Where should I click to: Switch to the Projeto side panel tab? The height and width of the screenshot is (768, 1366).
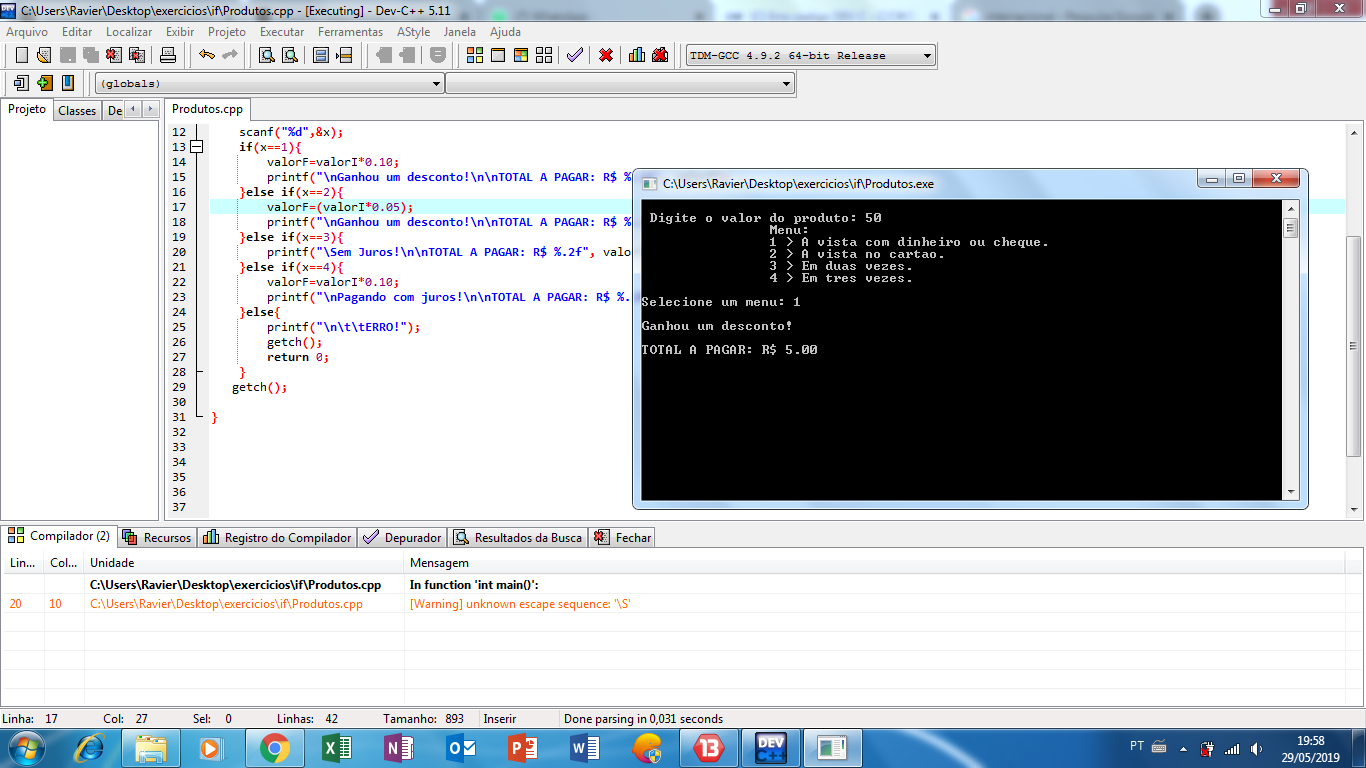(27, 109)
